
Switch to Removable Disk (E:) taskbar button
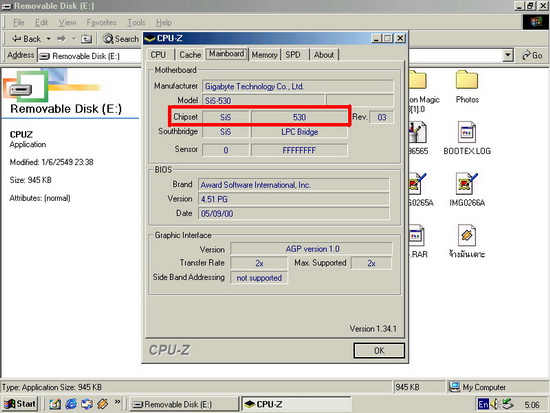tap(185, 404)
